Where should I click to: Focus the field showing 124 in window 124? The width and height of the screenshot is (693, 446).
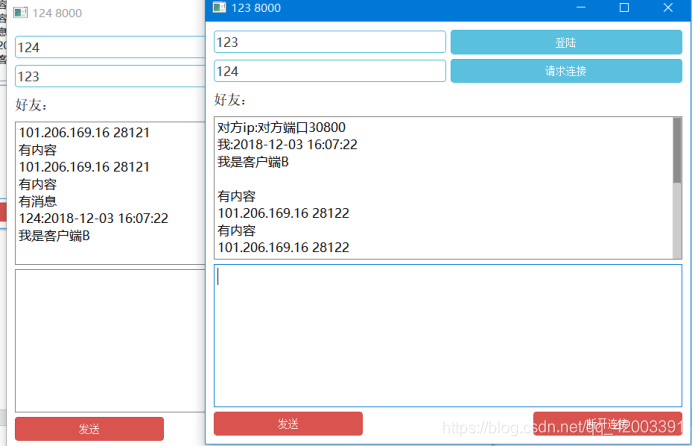(x=110, y=47)
